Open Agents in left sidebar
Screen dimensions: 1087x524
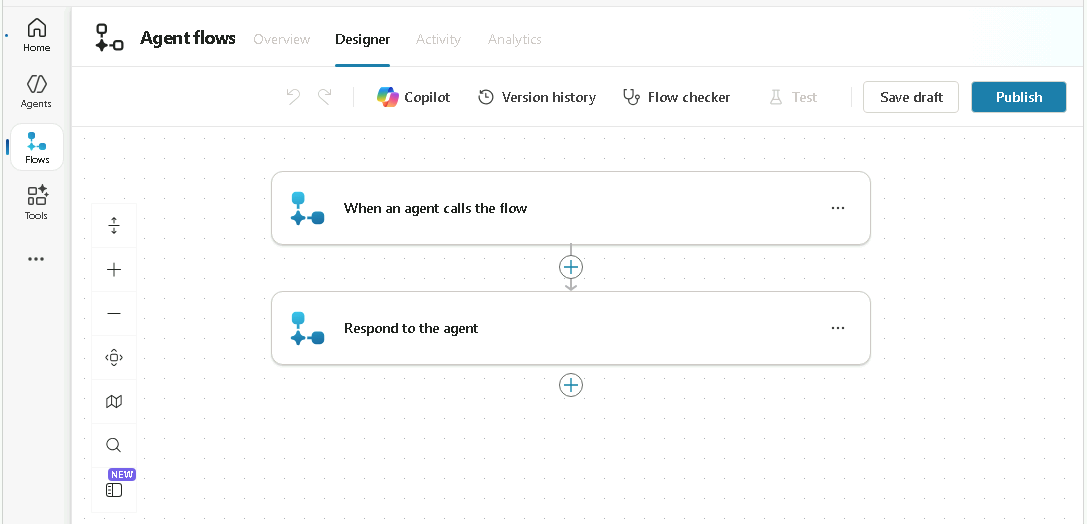36,91
